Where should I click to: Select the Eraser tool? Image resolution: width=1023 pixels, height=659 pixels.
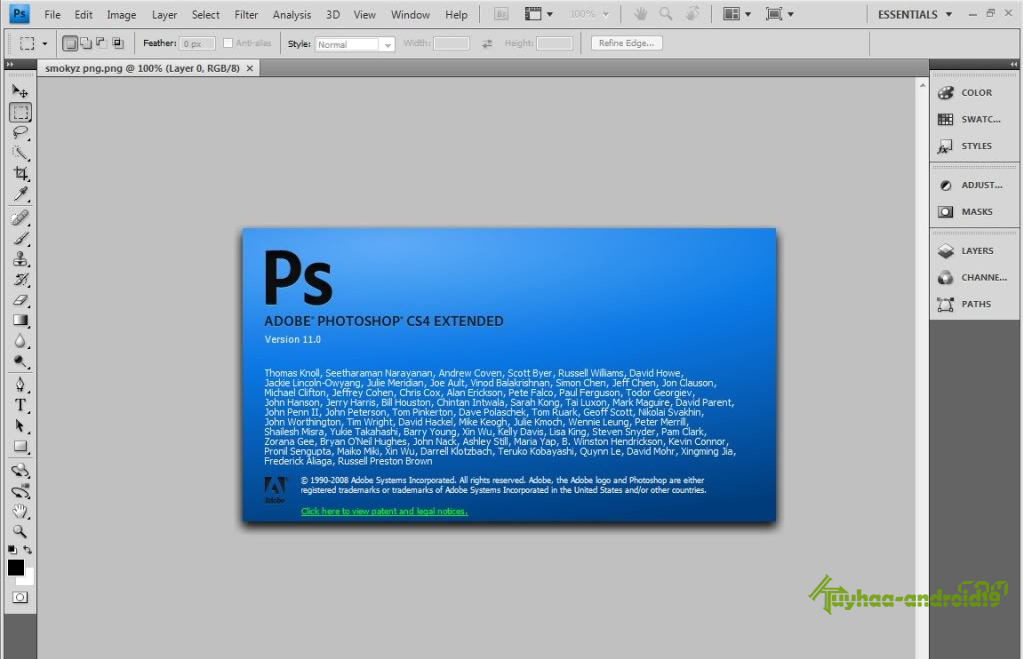20,300
